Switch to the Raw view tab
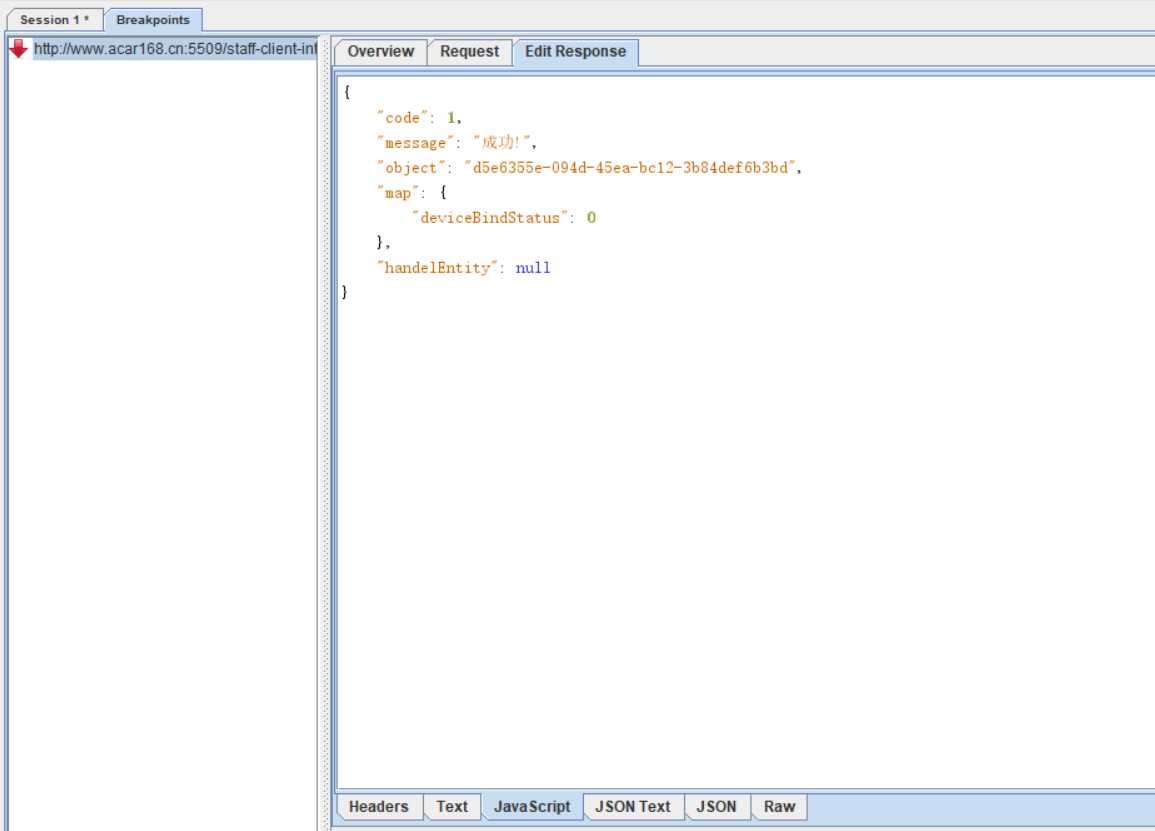The image size is (1155, 831). [x=779, y=807]
